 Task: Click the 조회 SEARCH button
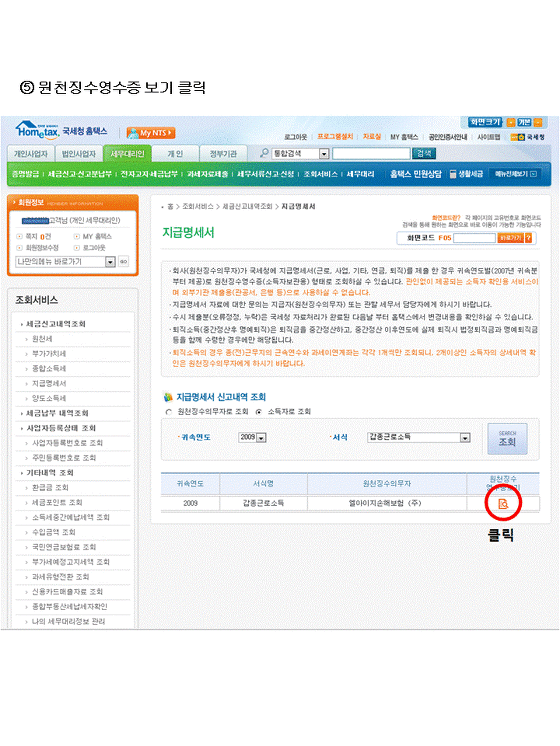507,439
